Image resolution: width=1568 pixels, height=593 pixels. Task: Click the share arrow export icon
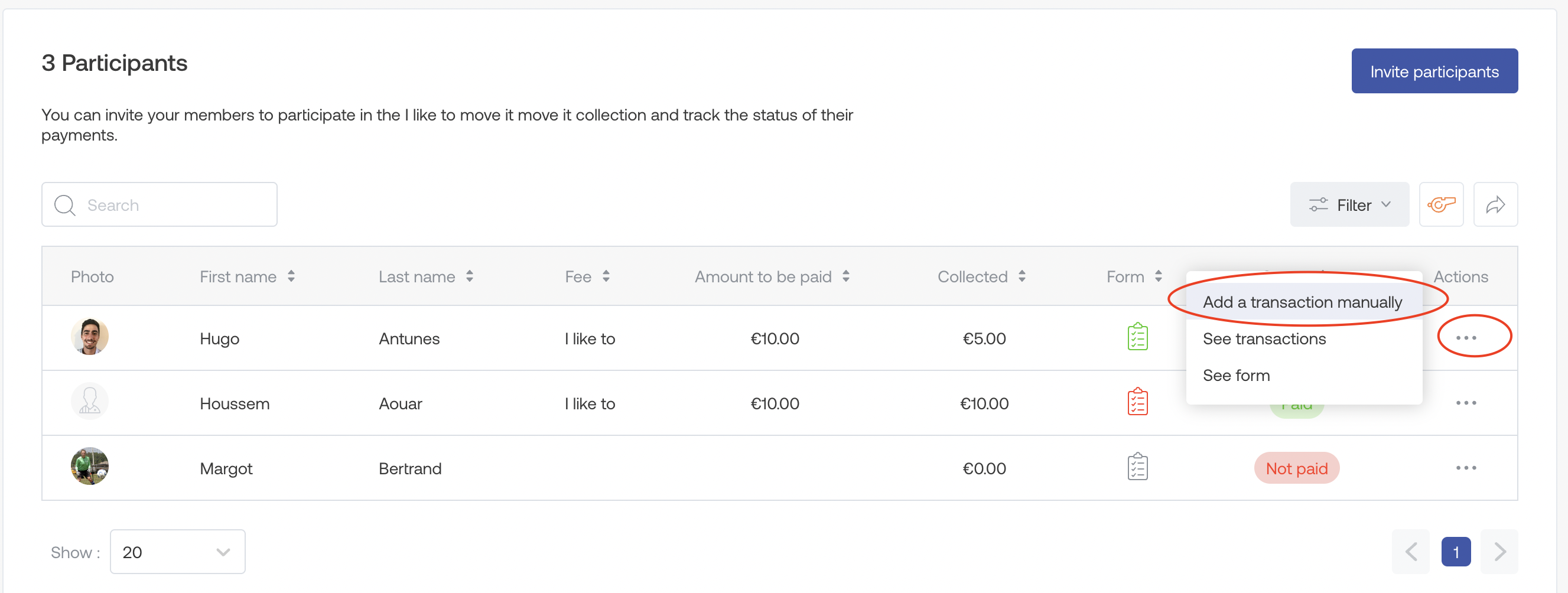[x=1494, y=204]
